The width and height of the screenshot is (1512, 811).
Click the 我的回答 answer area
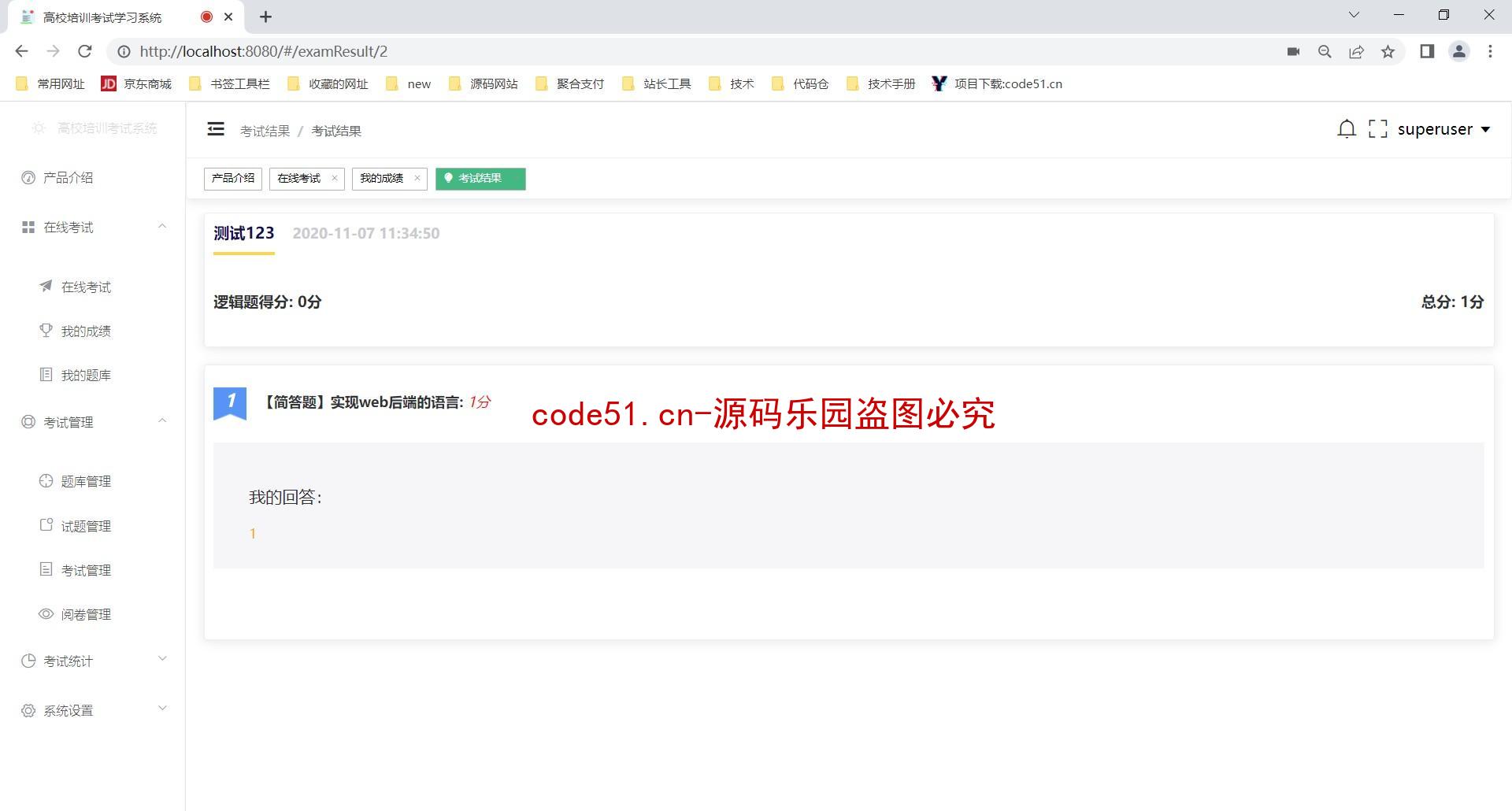pos(848,505)
